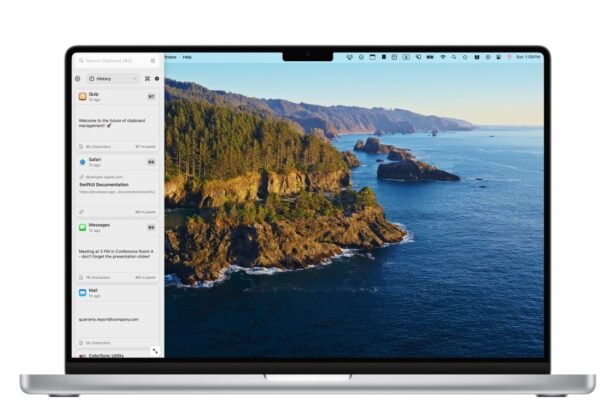
Task: Click the Wi-Fi icon in the menu bar
Action: click(x=443, y=57)
